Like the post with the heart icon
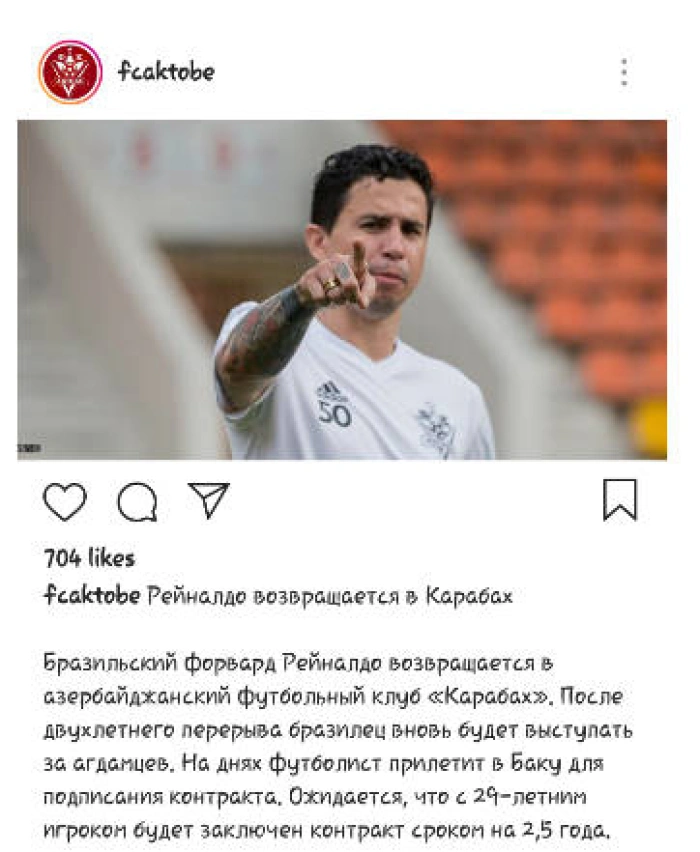The image size is (700, 852). 65,501
